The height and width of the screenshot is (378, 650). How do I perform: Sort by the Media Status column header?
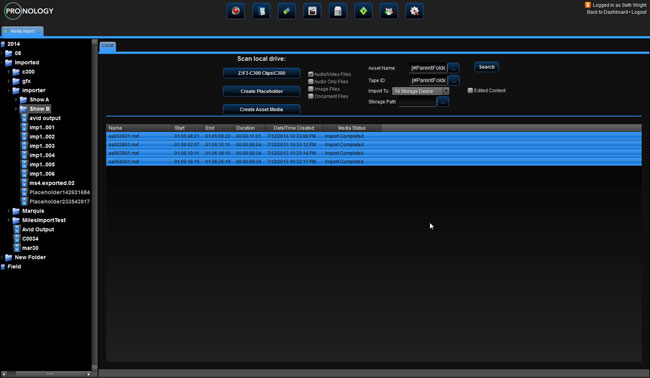pos(352,128)
